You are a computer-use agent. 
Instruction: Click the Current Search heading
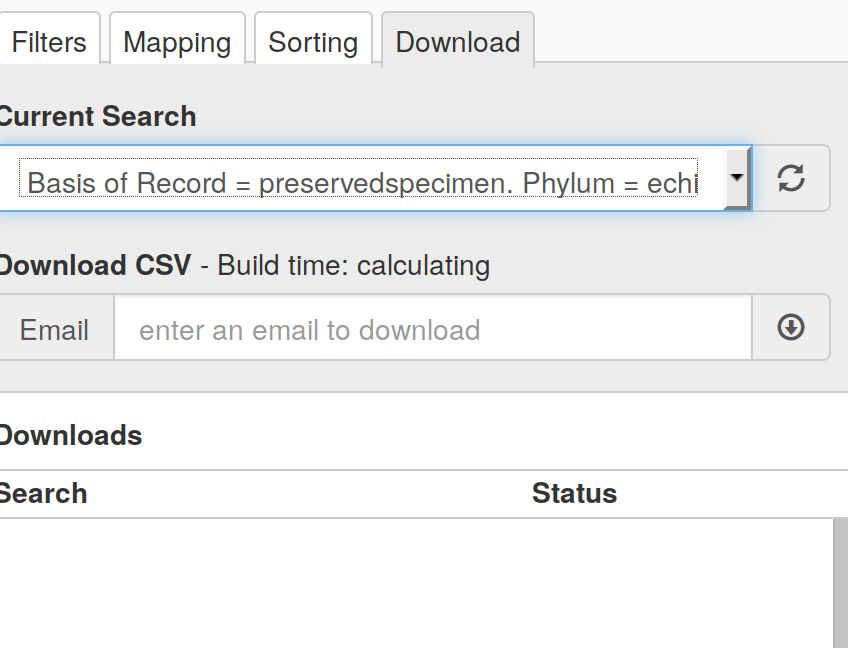click(x=97, y=116)
